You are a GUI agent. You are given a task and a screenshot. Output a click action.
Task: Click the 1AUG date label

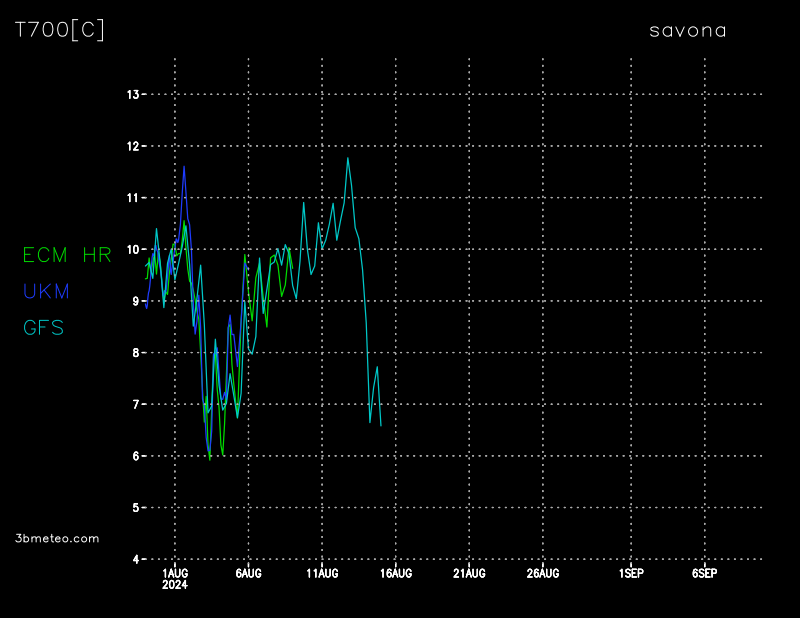175,573
